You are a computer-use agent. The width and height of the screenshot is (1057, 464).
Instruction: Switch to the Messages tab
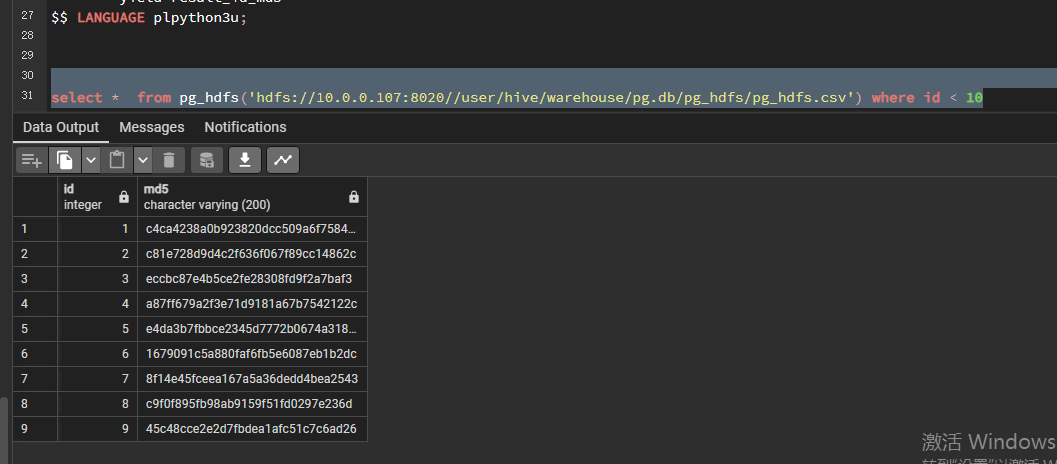click(152, 127)
